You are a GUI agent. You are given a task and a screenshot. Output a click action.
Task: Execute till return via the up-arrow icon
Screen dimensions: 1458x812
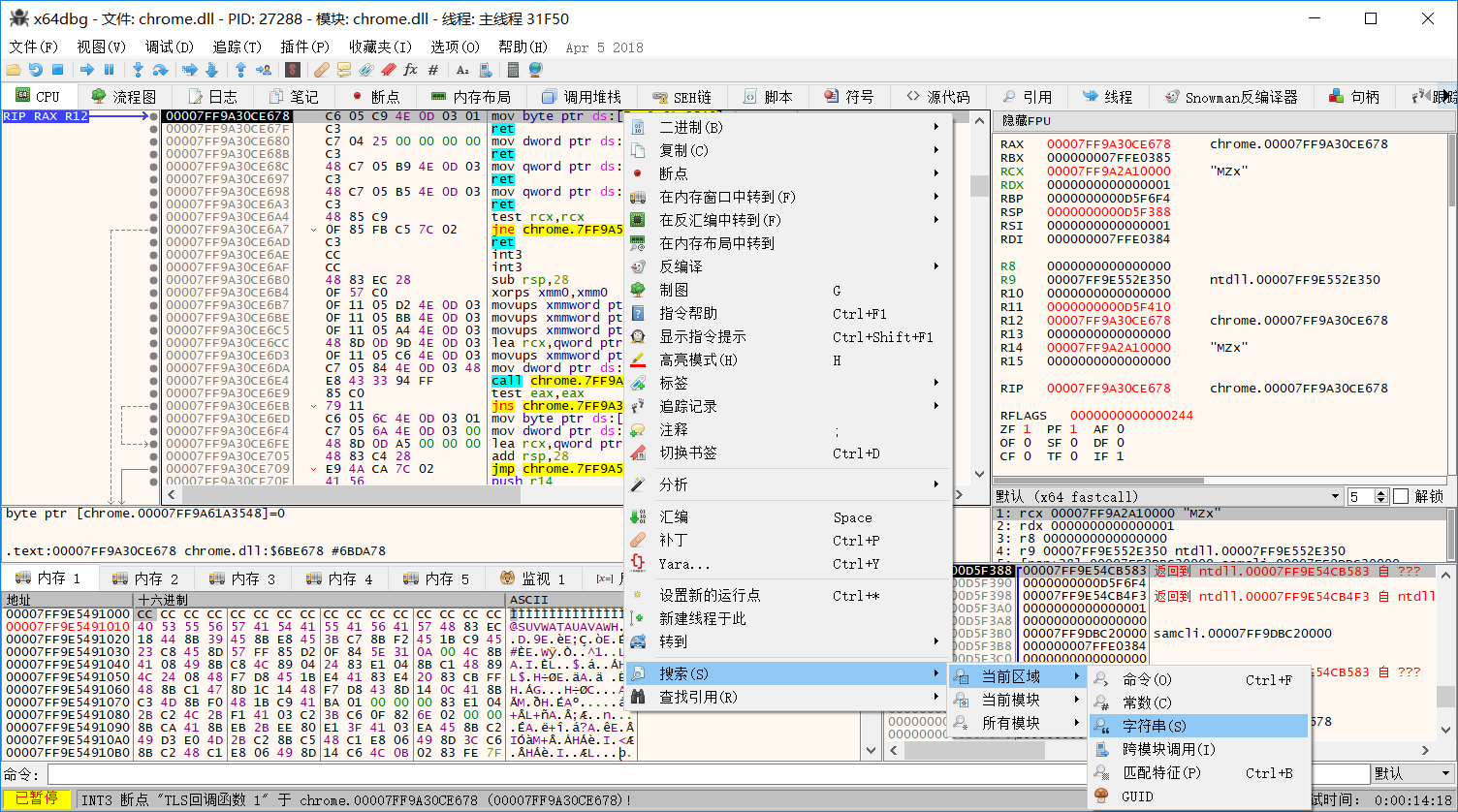point(240,70)
